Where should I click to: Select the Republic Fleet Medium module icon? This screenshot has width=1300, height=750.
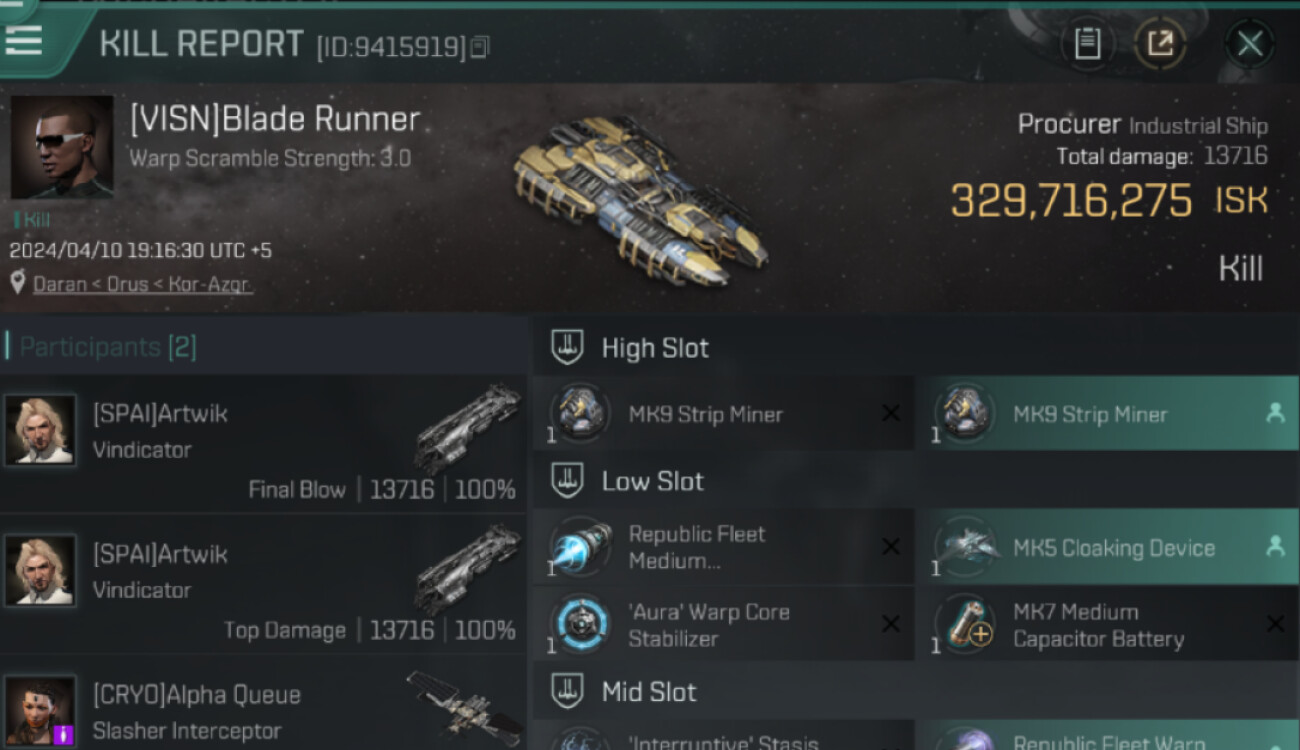(x=581, y=547)
